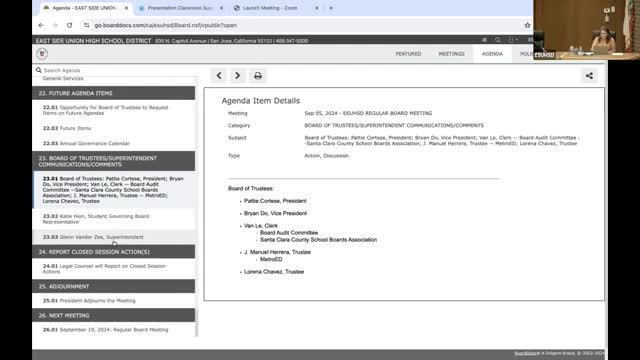
Task: Click the browser address bar URL
Action: pos(166,25)
